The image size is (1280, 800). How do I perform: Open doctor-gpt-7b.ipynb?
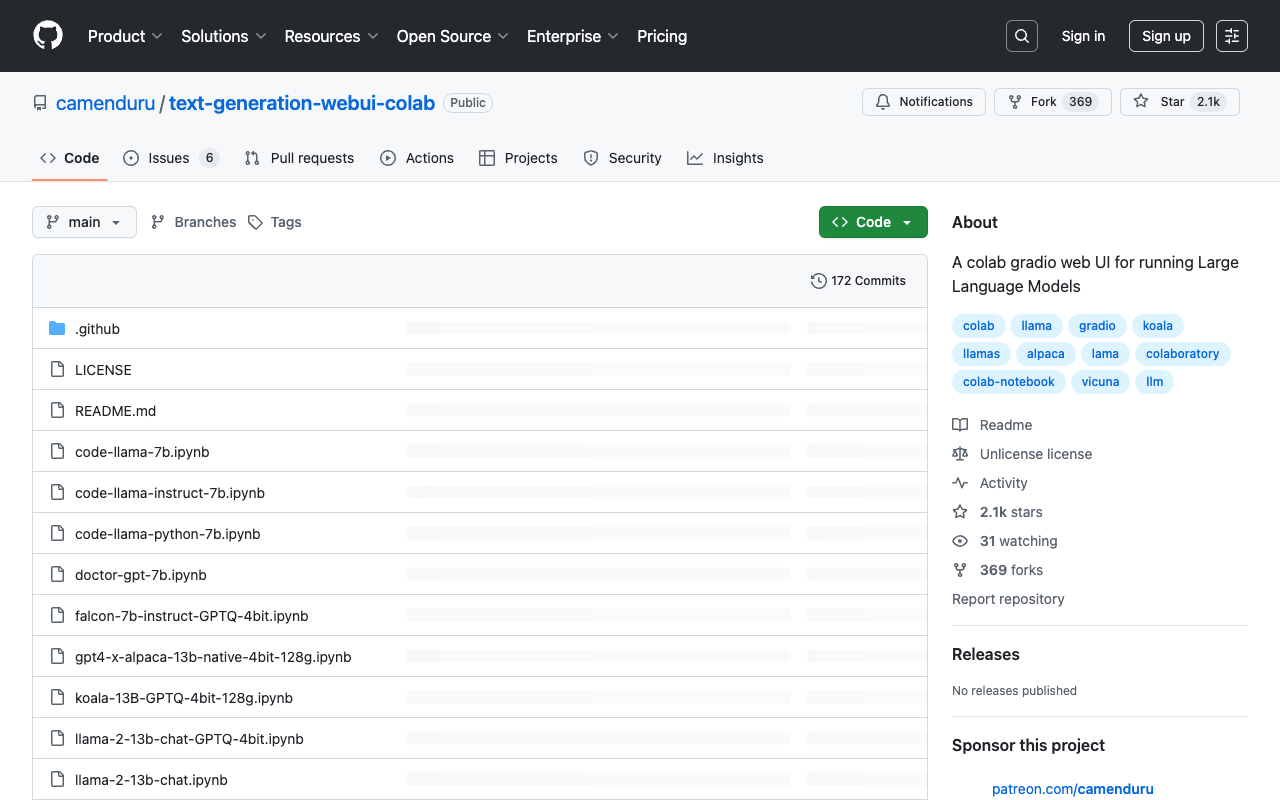[x=141, y=575]
